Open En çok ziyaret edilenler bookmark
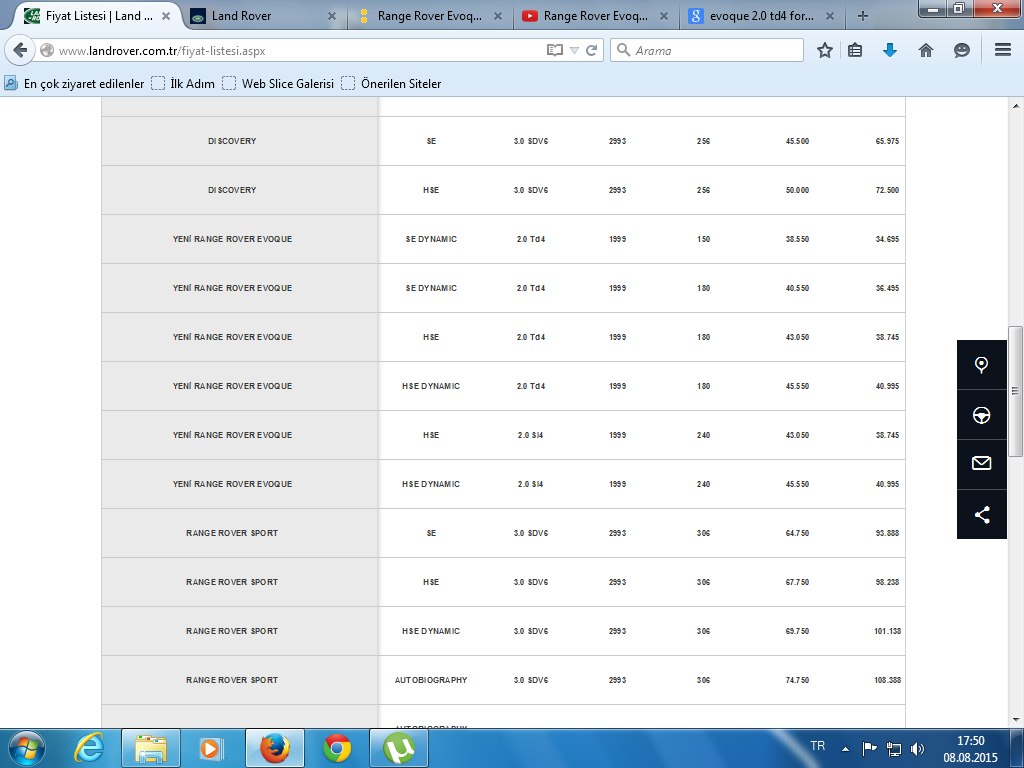Screen dimensions: 1024x768 (74, 84)
